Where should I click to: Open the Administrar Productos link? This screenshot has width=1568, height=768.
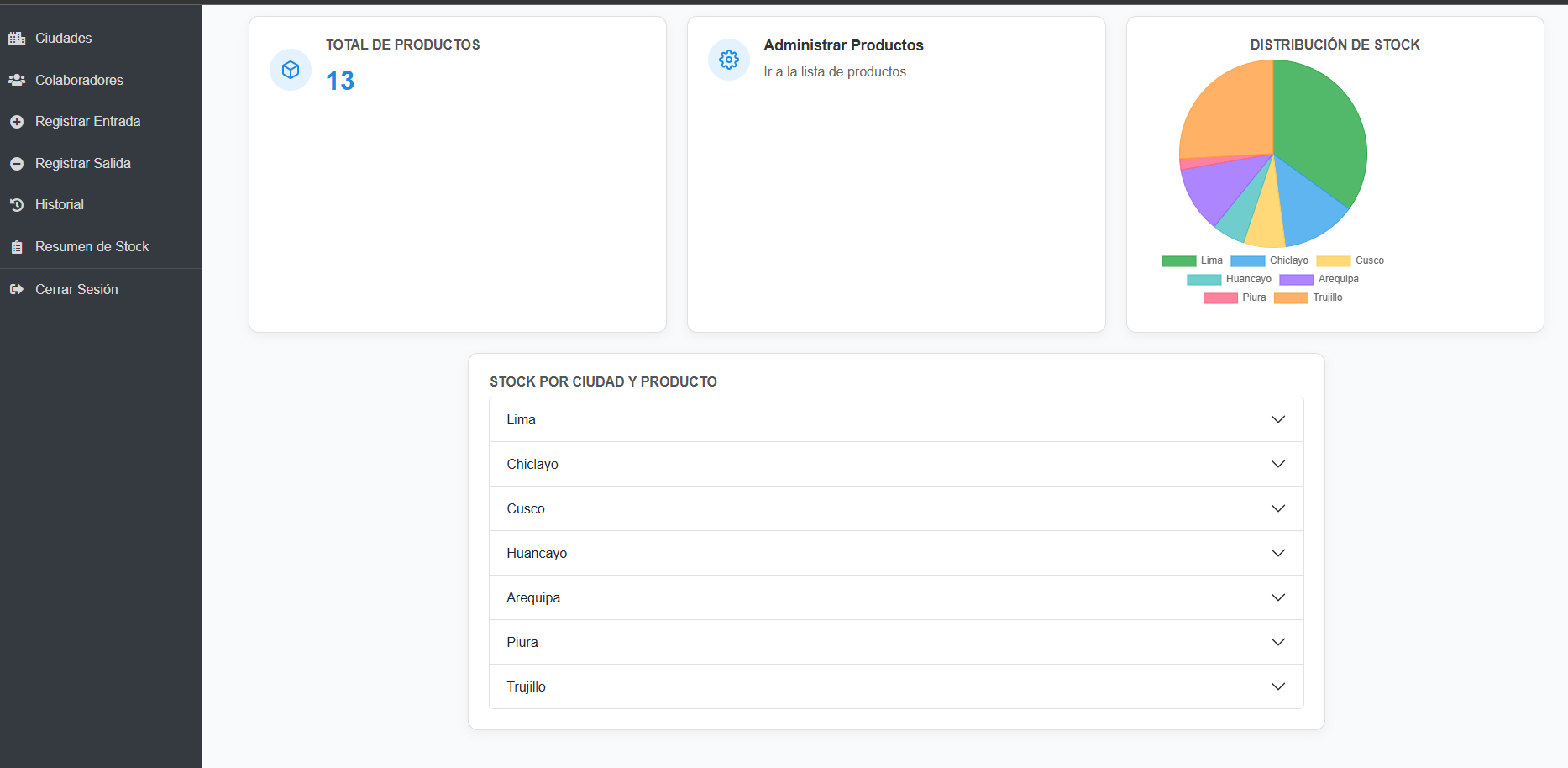tap(843, 45)
